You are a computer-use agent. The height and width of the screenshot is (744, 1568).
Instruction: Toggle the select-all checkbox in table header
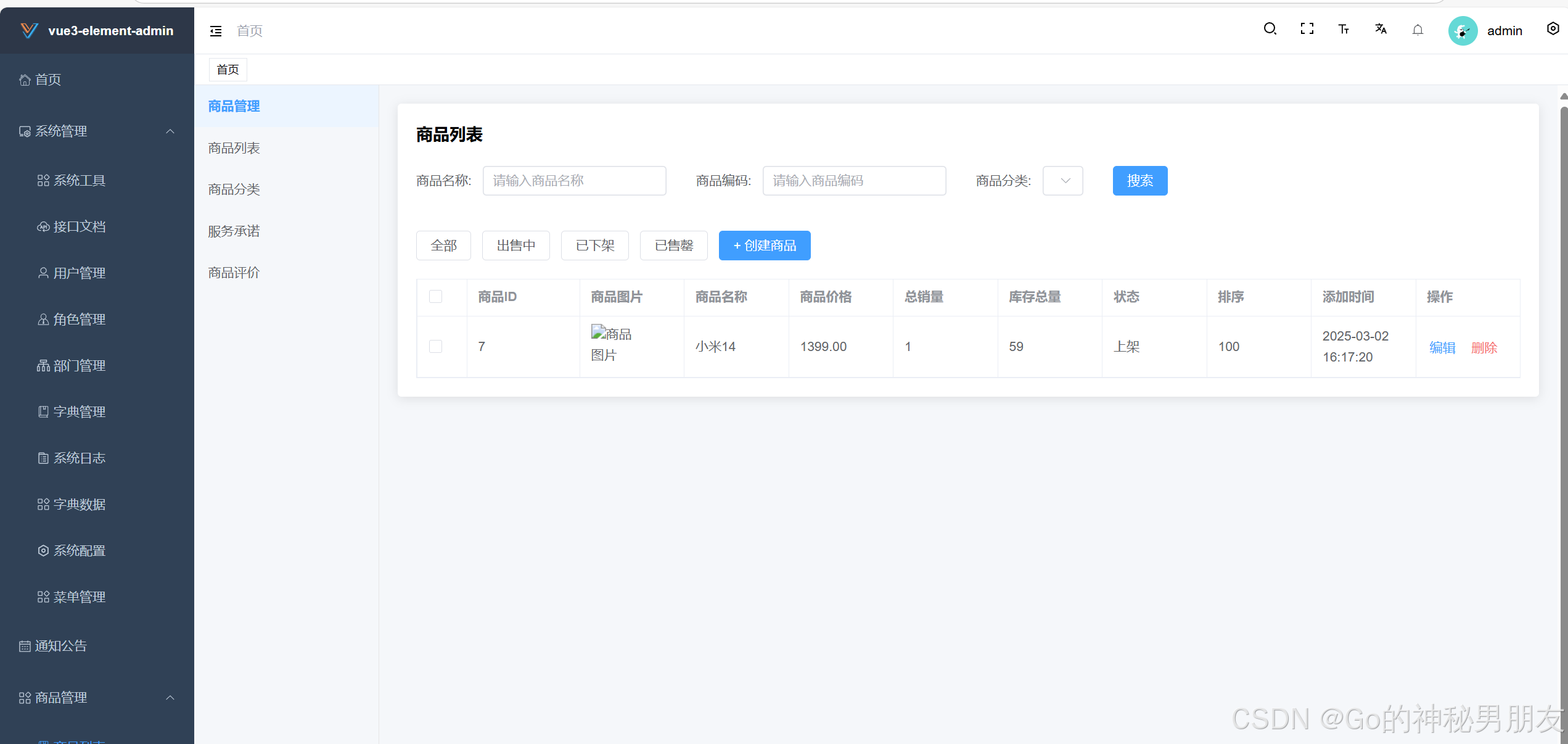[x=435, y=297]
